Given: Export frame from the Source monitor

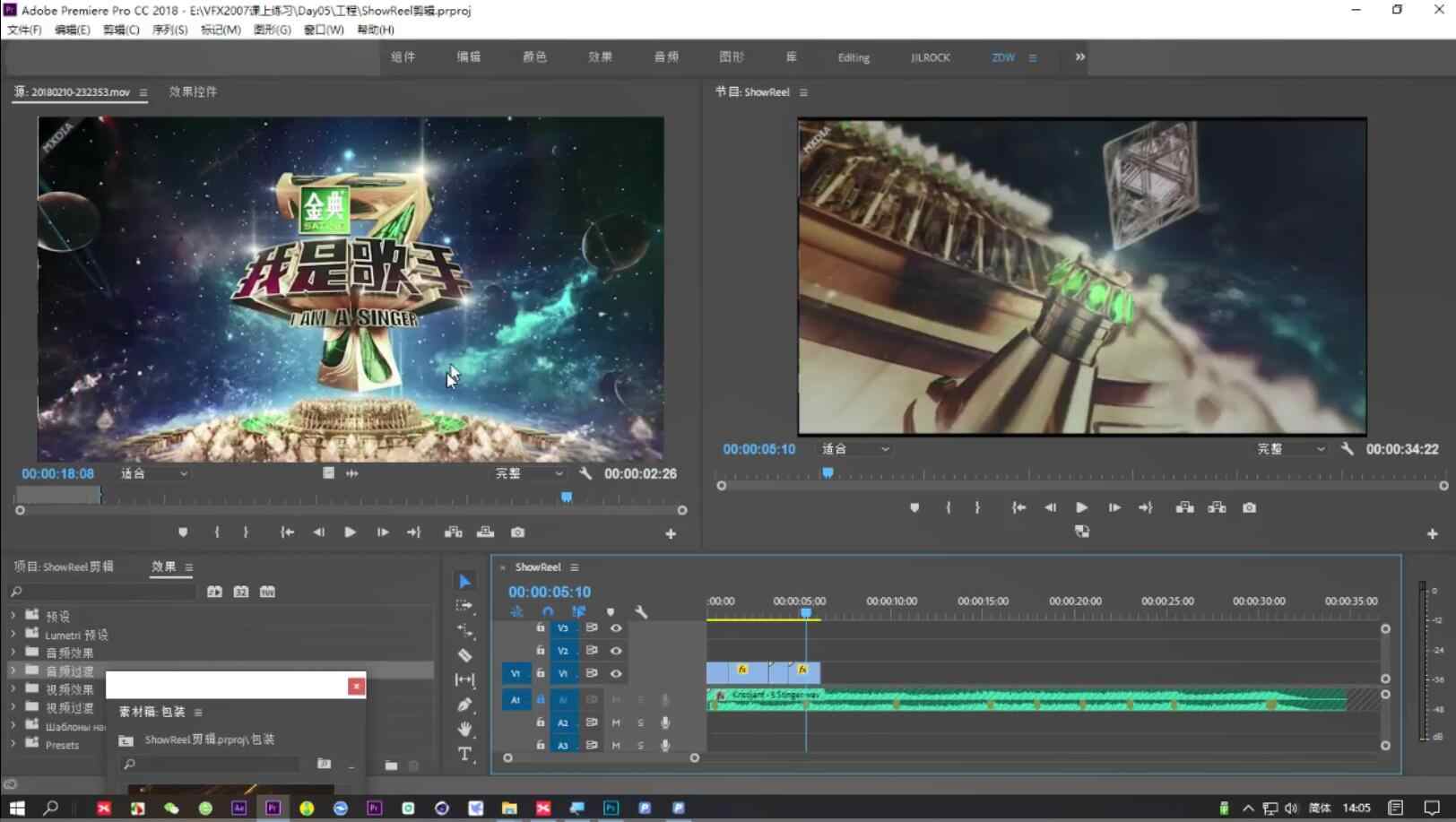Looking at the screenshot, I should [x=517, y=532].
